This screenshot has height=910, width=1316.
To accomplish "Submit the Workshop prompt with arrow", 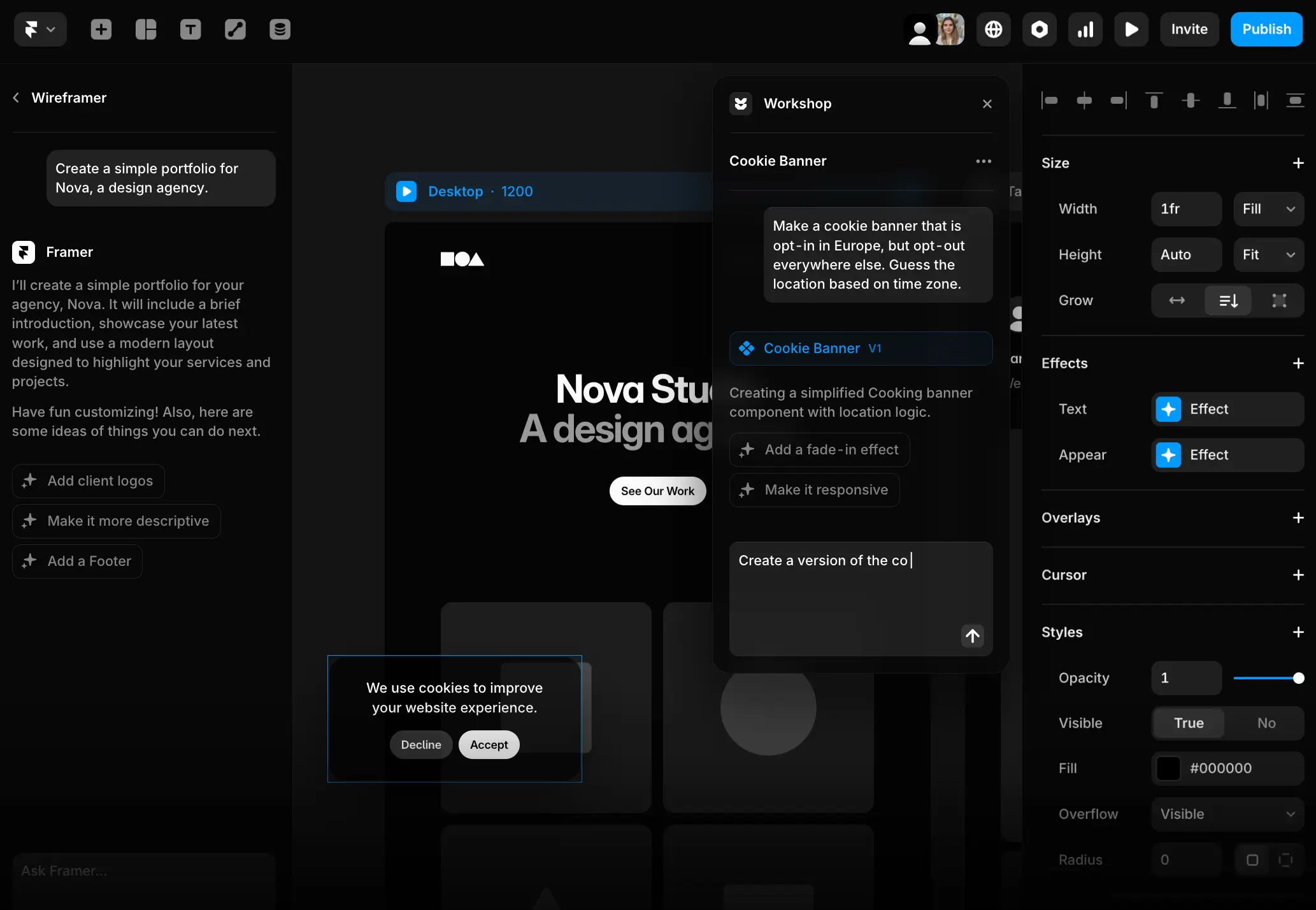I will coord(972,635).
